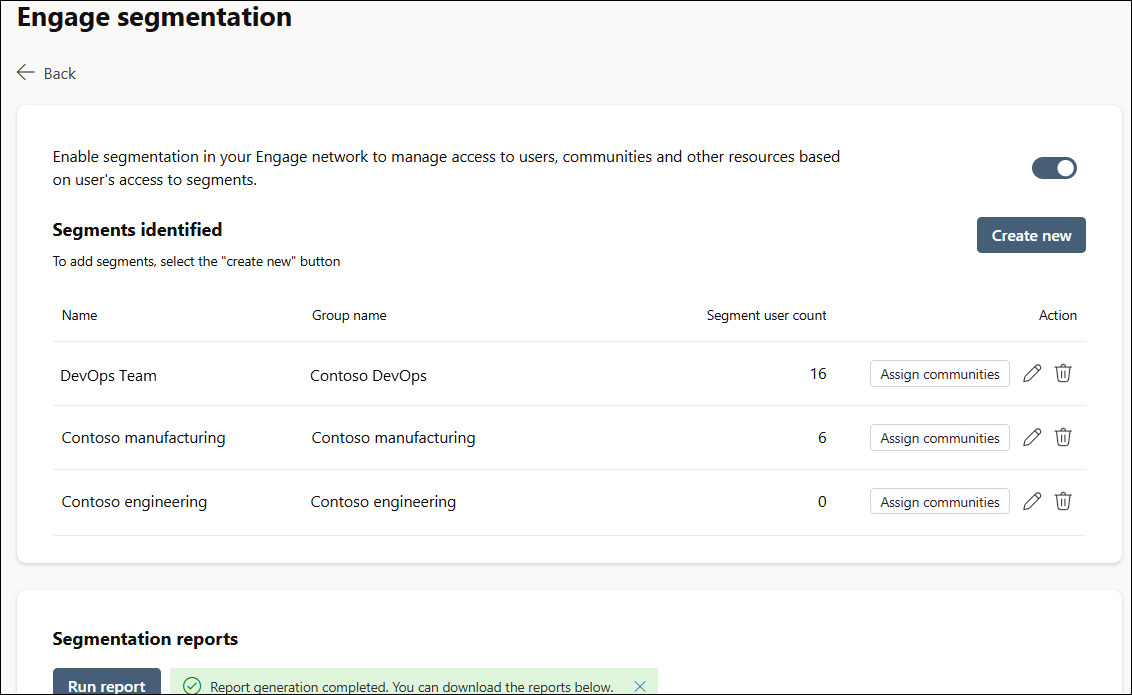Delete the Contoso manufacturing segment trash icon
The image size is (1132, 695).
[x=1063, y=437]
